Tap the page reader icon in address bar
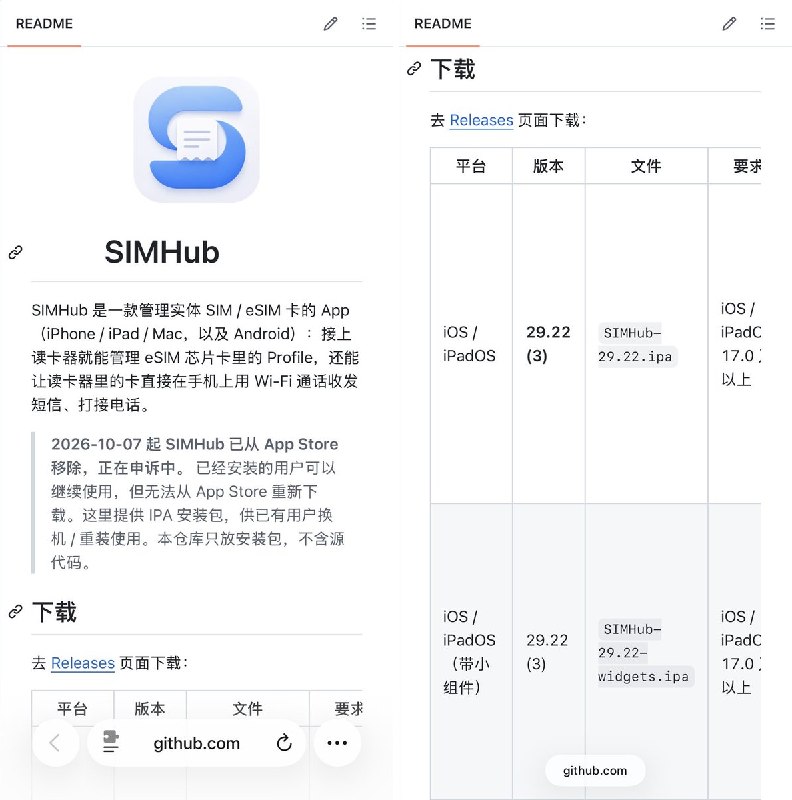792x800 pixels. [x=110, y=742]
